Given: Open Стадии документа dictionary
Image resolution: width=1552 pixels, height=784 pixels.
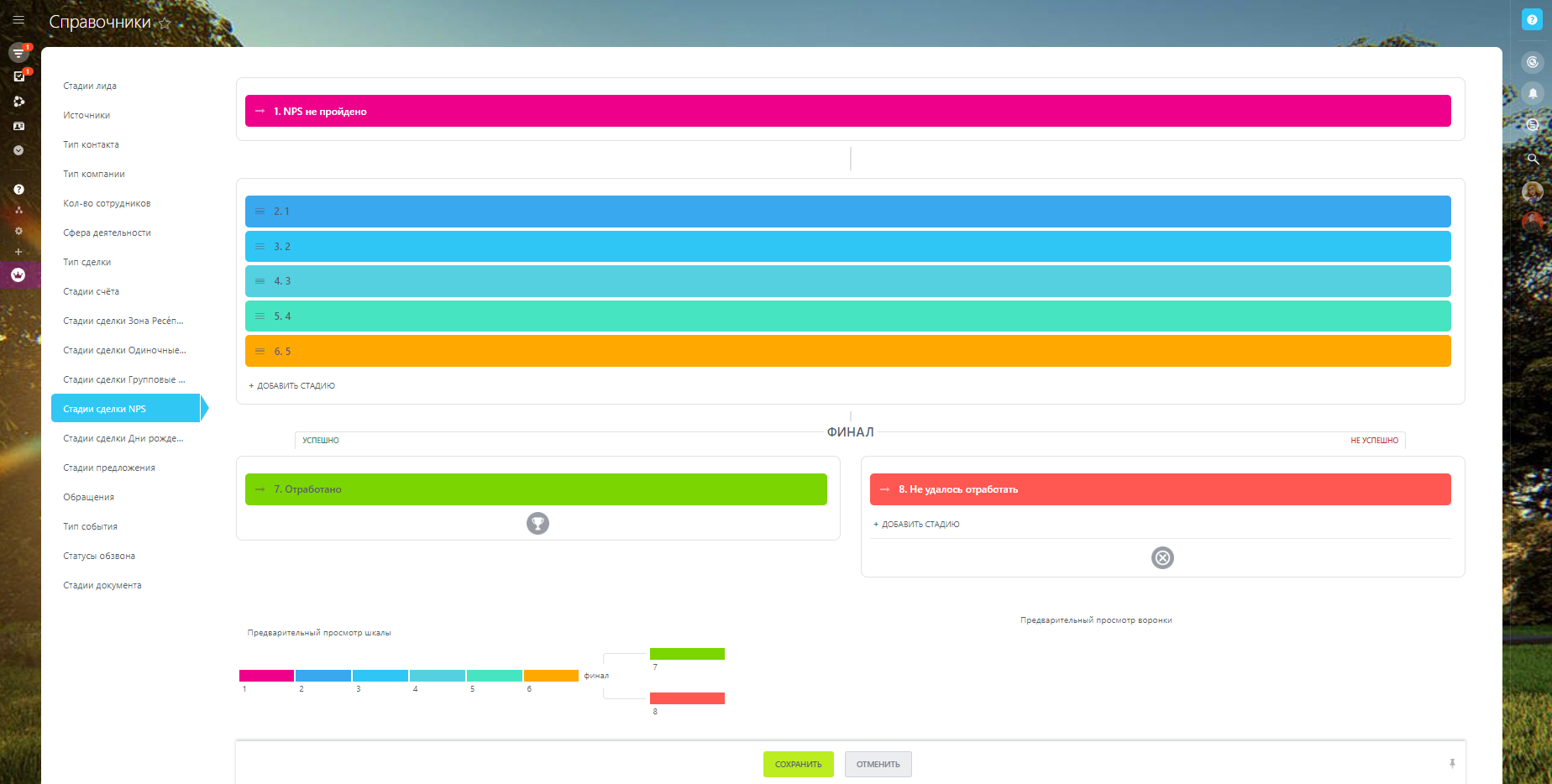Looking at the screenshot, I should [x=102, y=585].
